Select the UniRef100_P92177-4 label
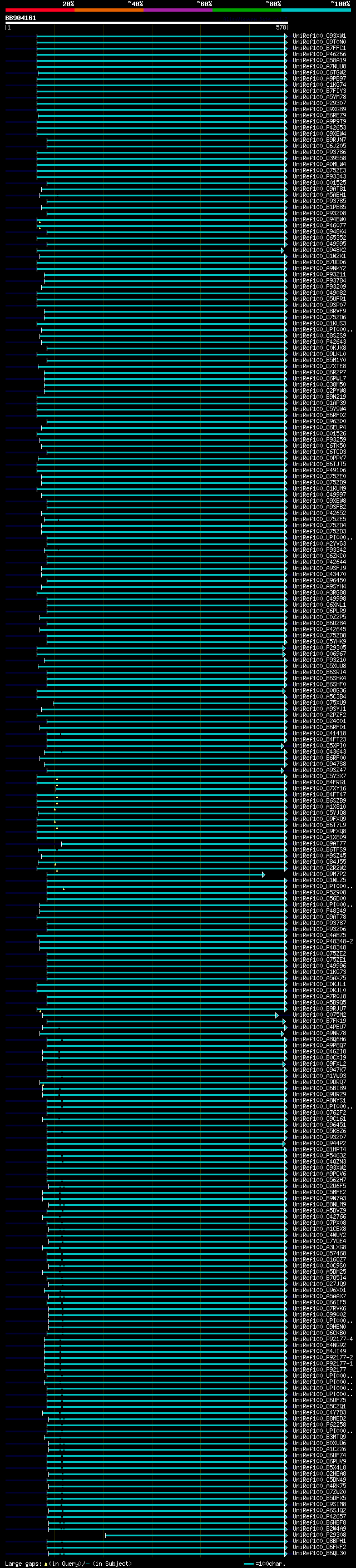Viewport: 356px width, 1568px height. (x=323, y=1339)
